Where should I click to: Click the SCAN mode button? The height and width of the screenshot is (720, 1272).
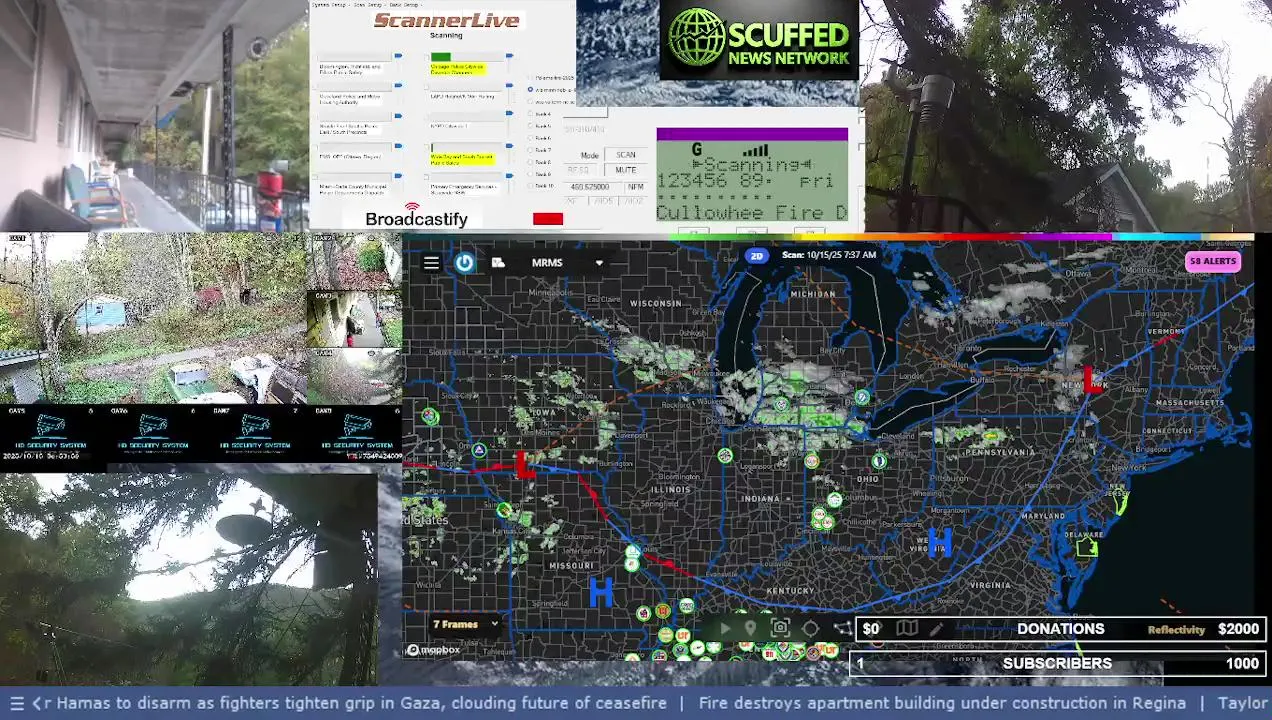coord(626,155)
